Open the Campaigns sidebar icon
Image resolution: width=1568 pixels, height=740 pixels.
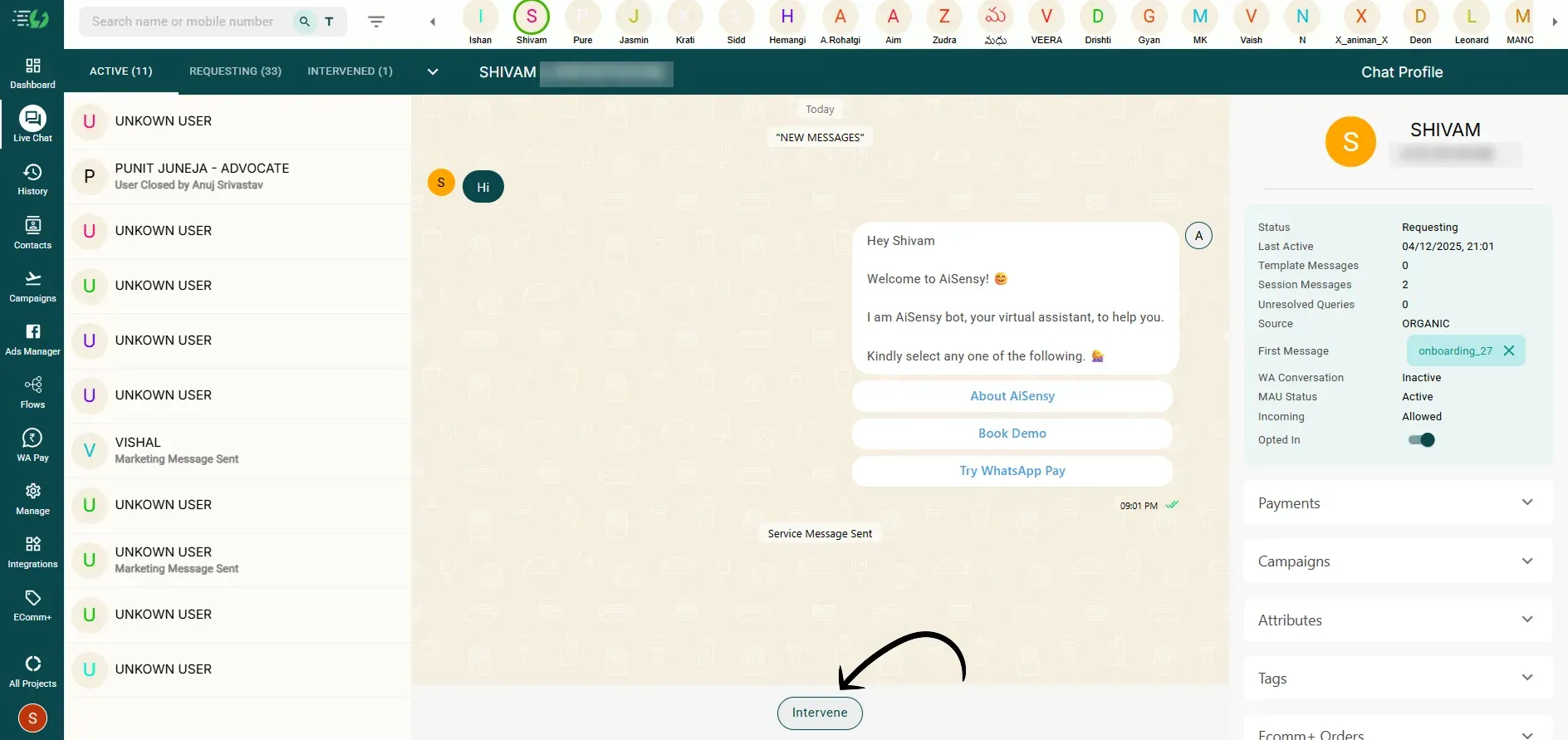[32, 286]
